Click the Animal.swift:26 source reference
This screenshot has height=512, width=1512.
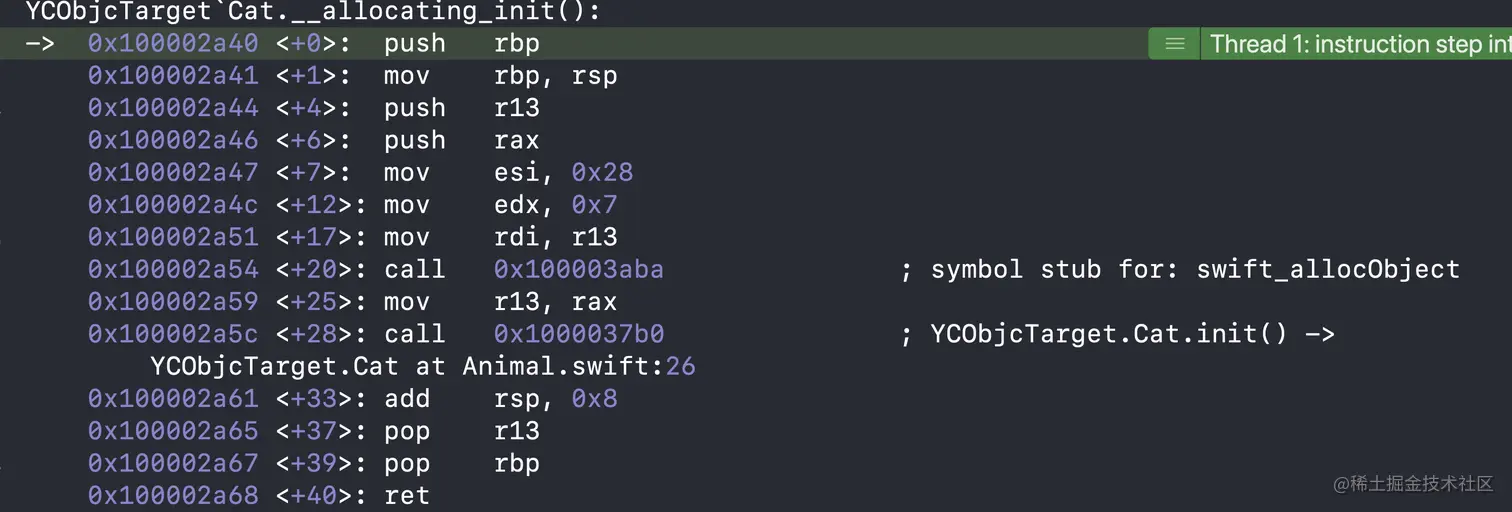tap(578, 366)
